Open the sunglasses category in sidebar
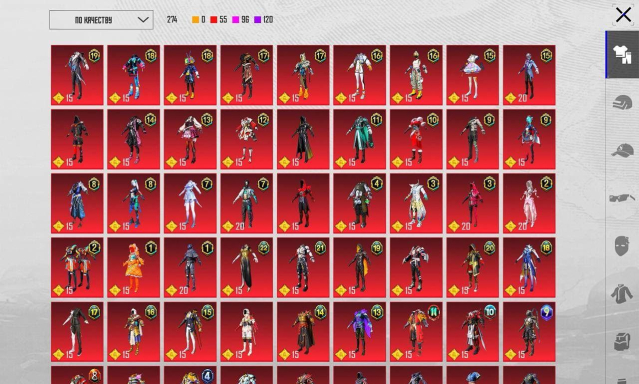Viewport: 639px width, 384px height. tap(622, 198)
